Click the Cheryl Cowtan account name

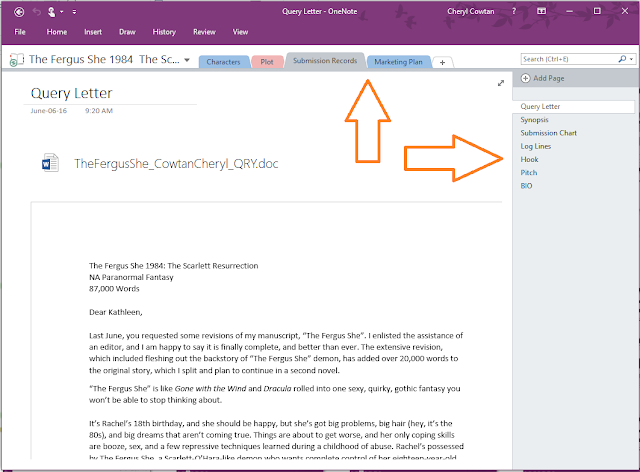[x=471, y=11]
